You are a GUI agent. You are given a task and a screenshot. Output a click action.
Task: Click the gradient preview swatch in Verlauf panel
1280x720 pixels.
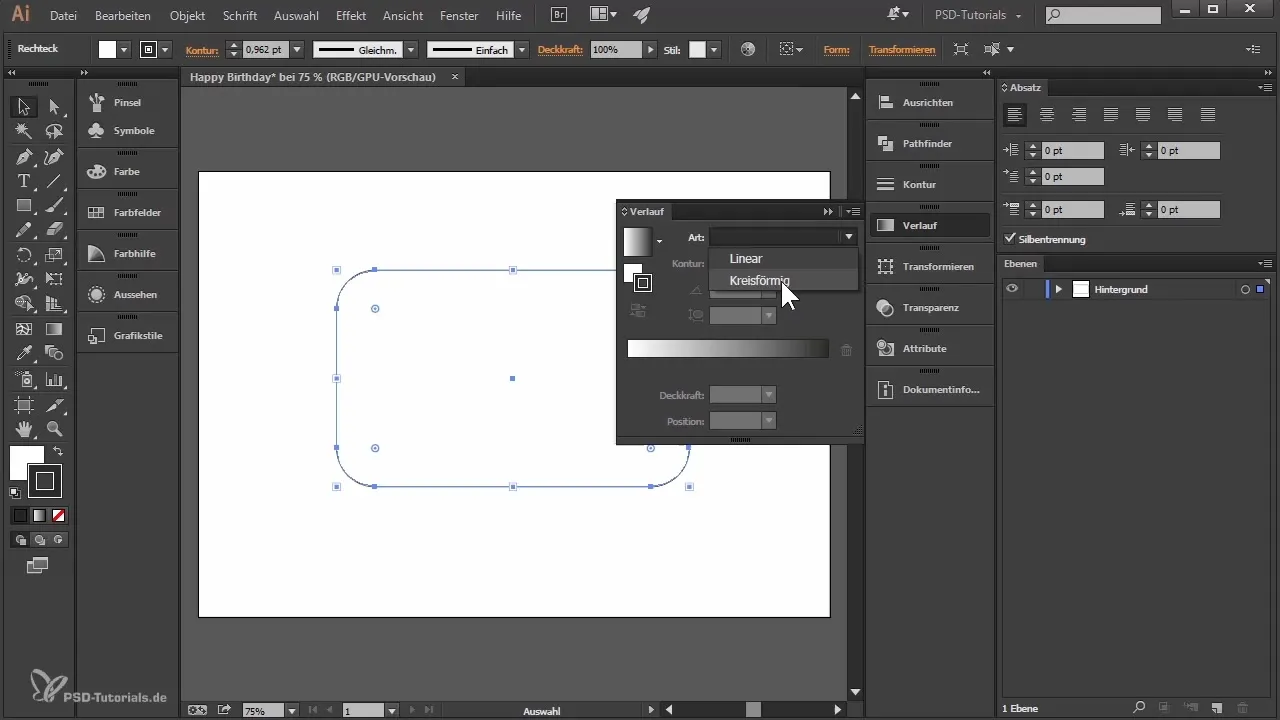[x=637, y=241]
